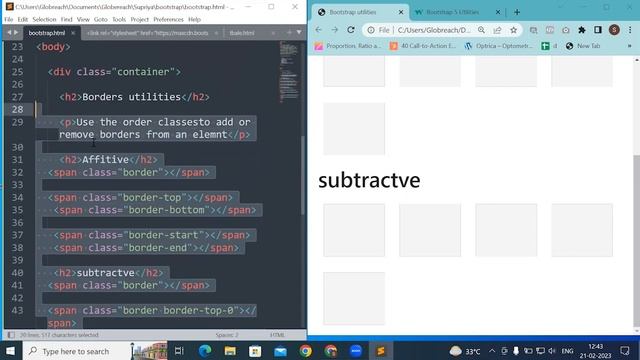The image size is (640, 360).
Task: Click the subtractve heading in the browser
Action: tap(369, 180)
